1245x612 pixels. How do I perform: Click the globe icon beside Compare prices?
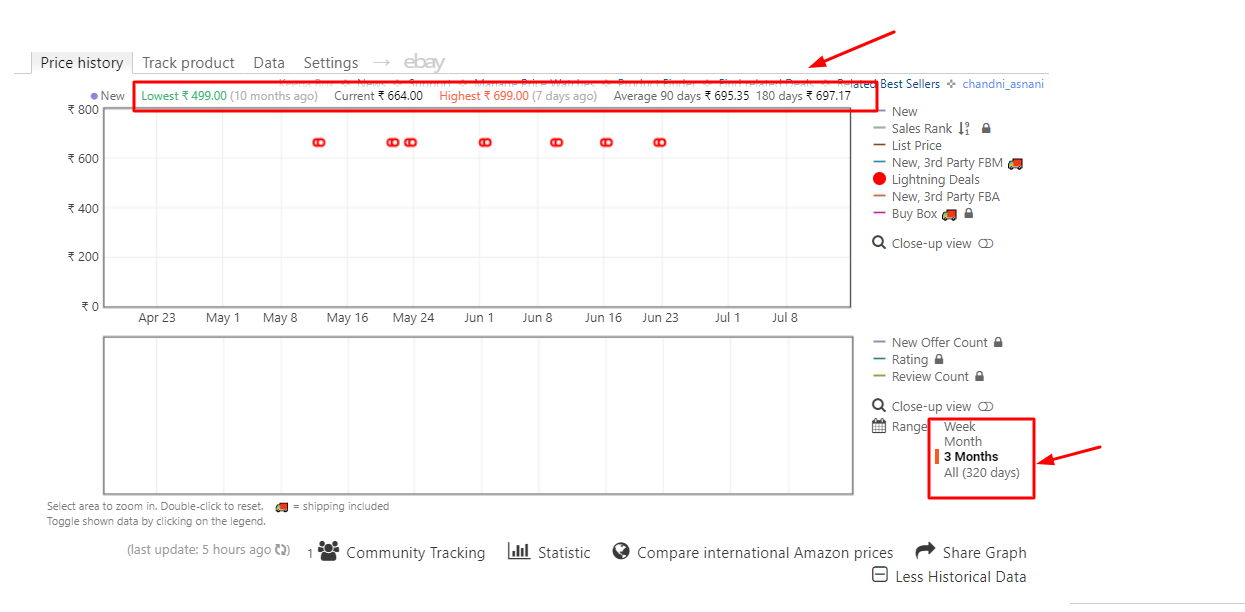pyautogui.click(x=621, y=551)
